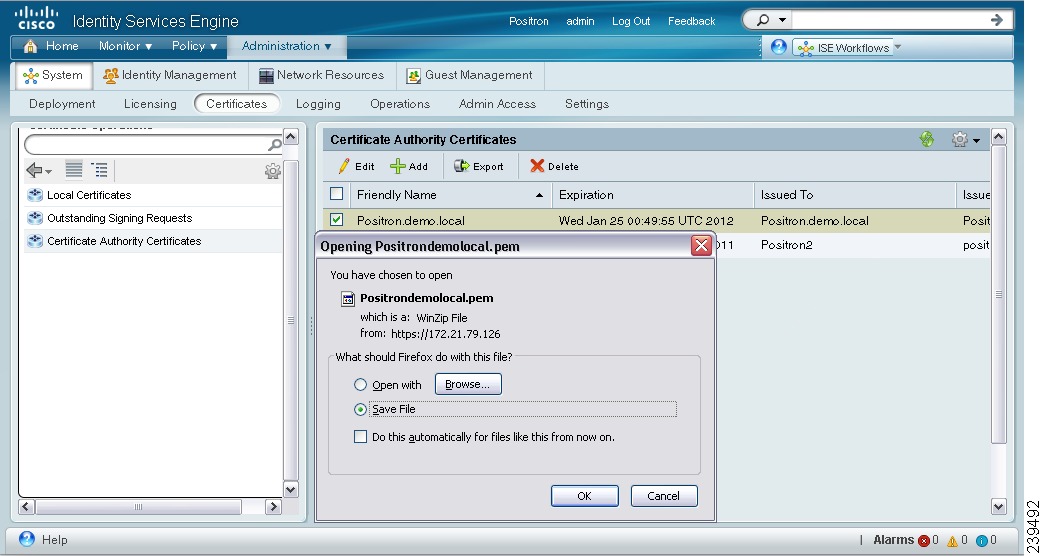
Task: Open the blue help question mark icon
Action: (x=778, y=47)
